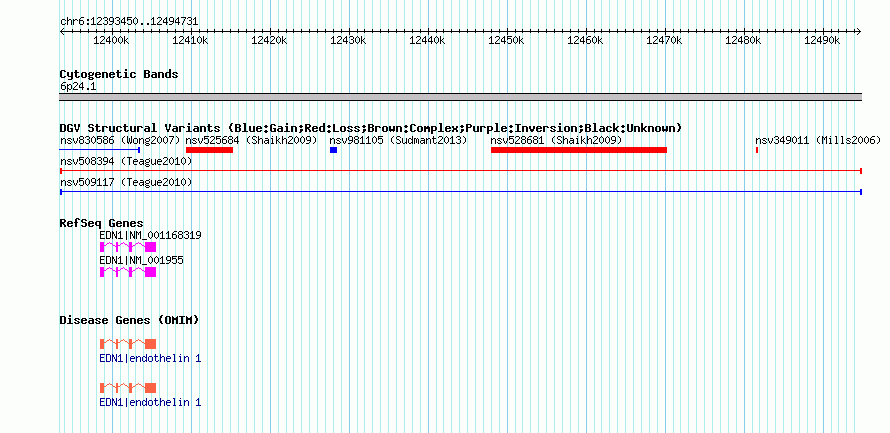Viewport: 890px width, 433px height.
Task: Click the 12480k ruler tick label
Action: point(744,40)
